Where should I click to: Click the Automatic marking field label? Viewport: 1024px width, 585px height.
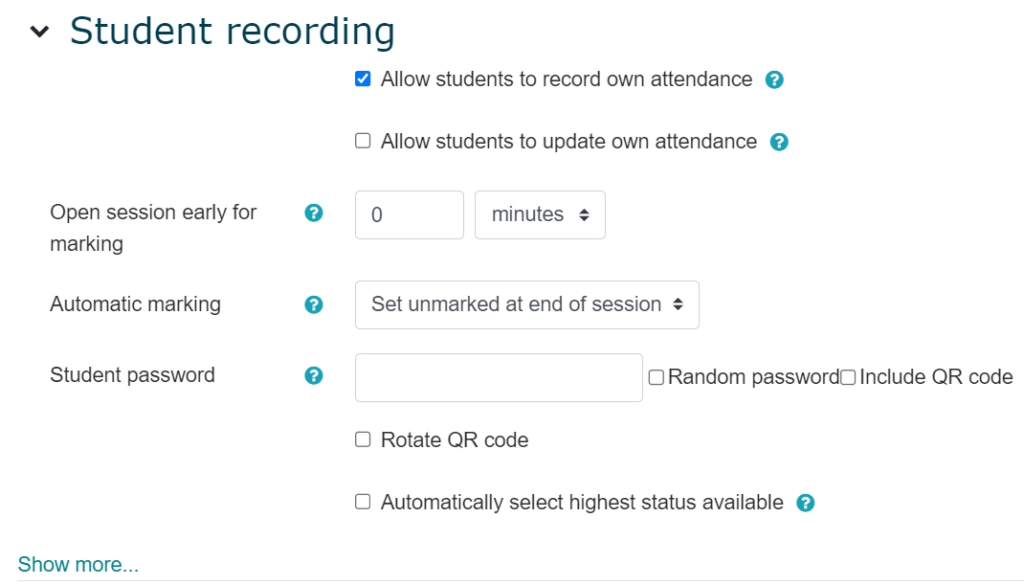click(135, 305)
